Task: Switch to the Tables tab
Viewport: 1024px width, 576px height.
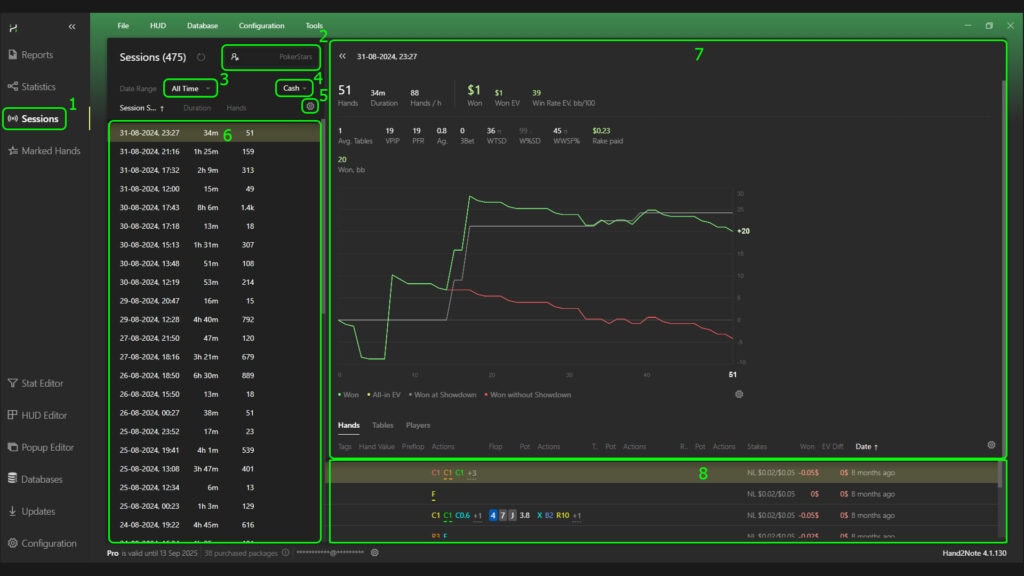Action: (x=382, y=425)
